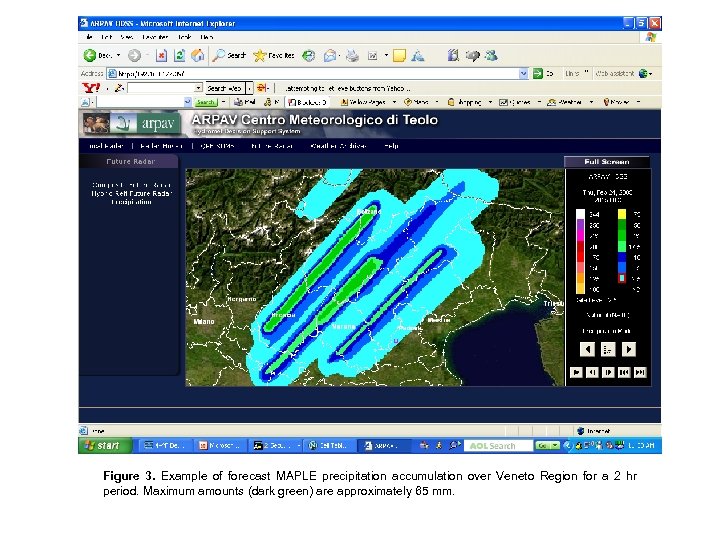Step animation one frame forward
Image resolution: width=720 pixels, height=540 pixels.
pyautogui.click(x=608, y=372)
